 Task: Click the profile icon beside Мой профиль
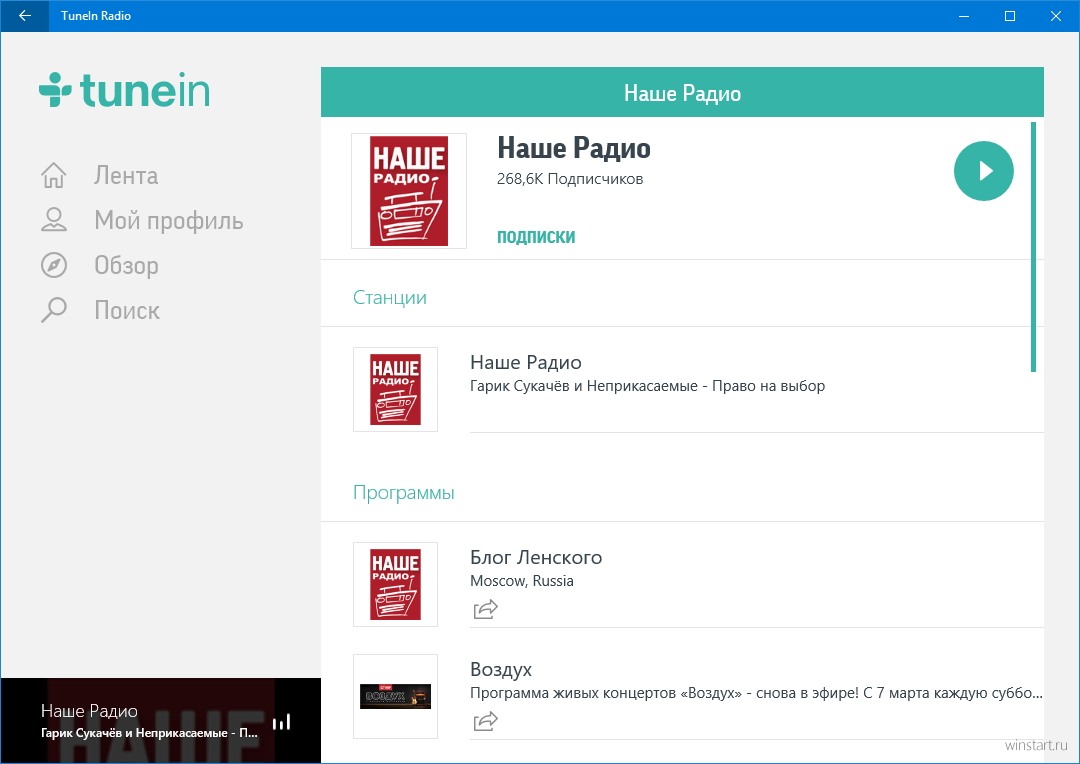tap(53, 220)
